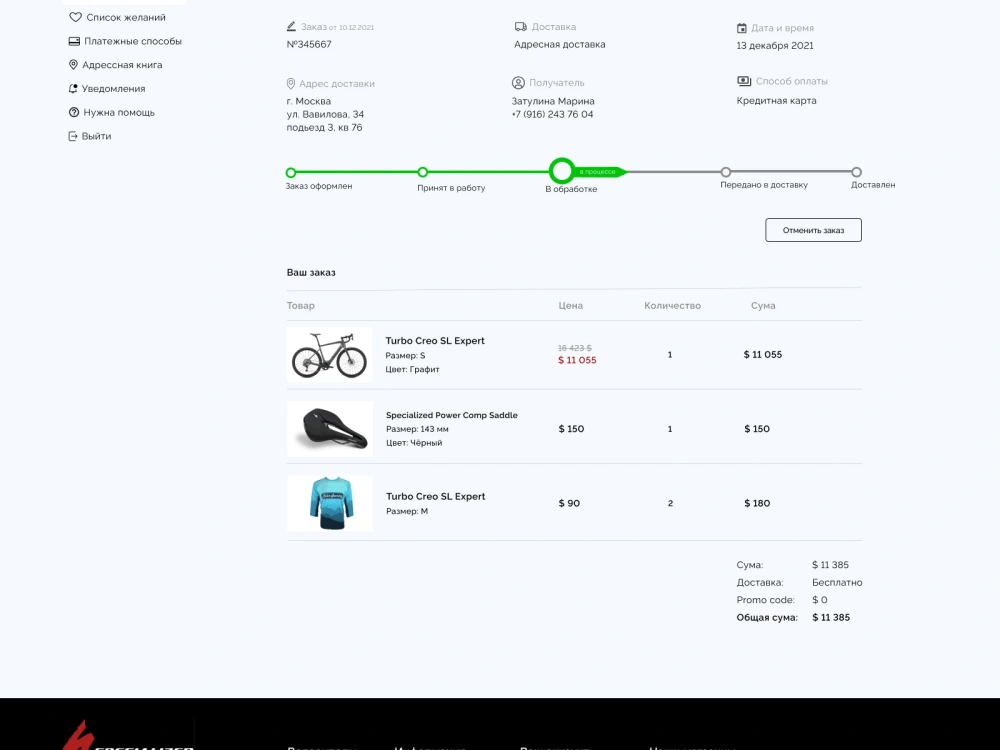
Task: Click the Количество column header
Action: point(672,305)
